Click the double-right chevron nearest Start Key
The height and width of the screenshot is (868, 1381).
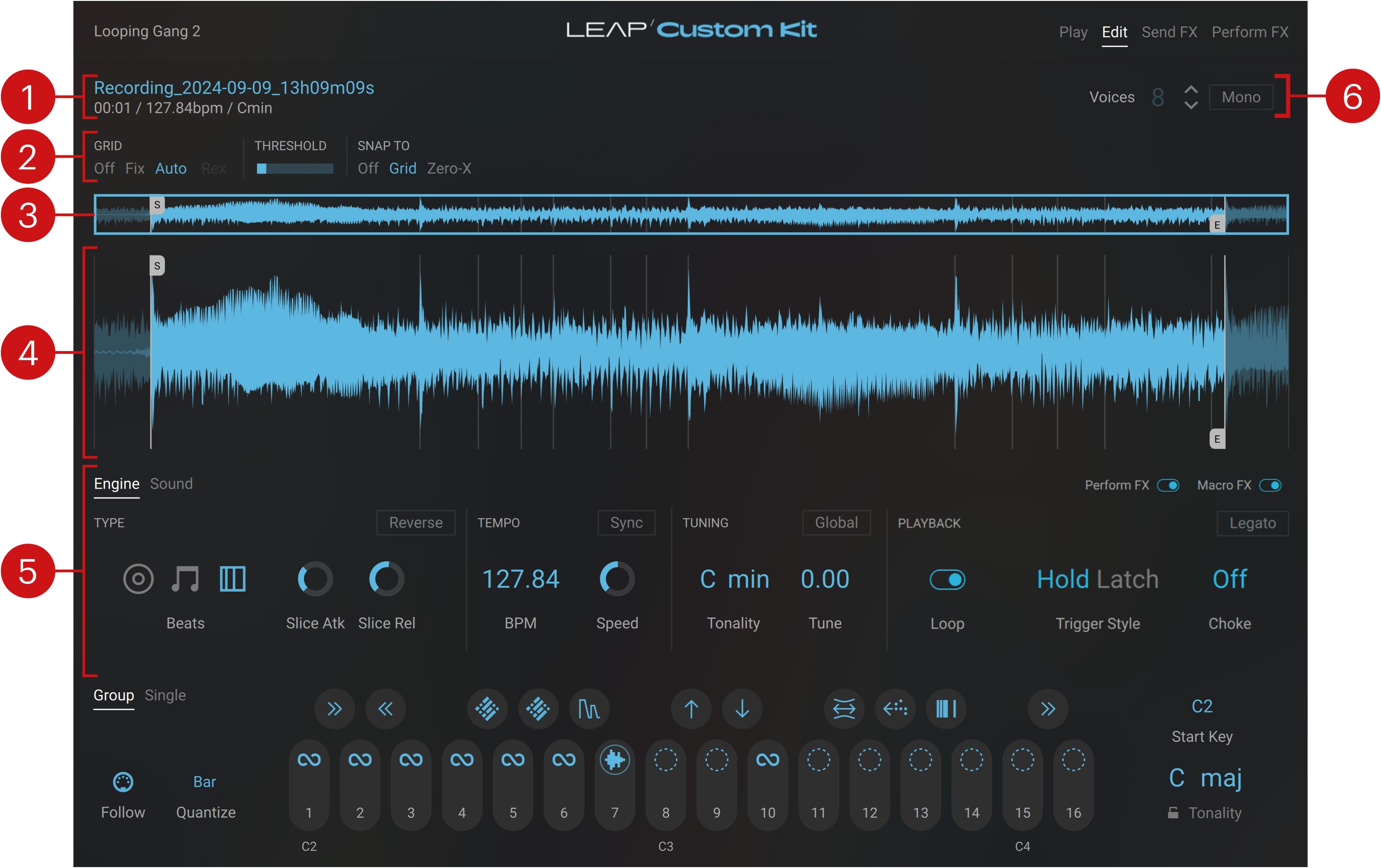pyautogui.click(x=1048, y=709)
